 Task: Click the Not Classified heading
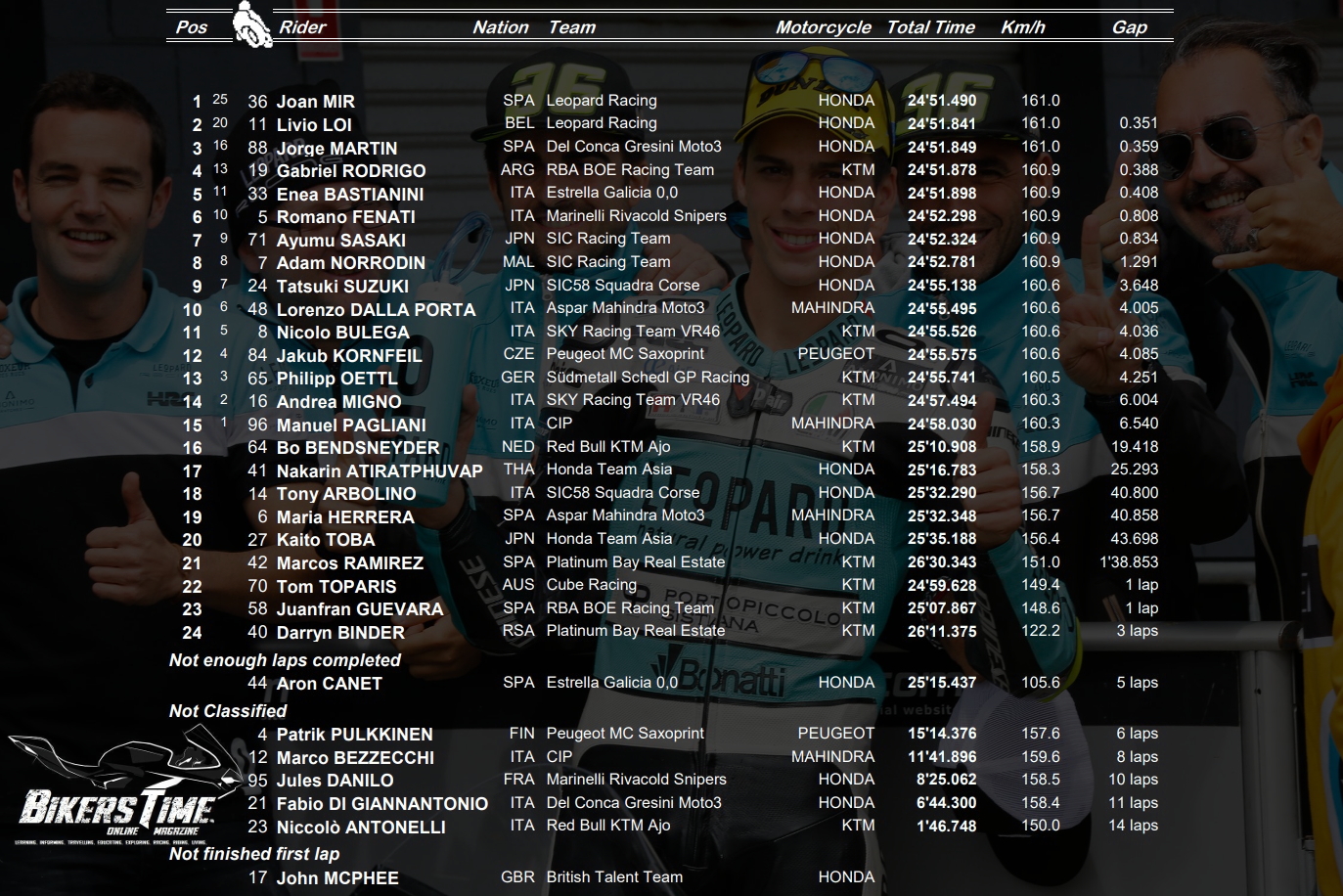[228, 711]
